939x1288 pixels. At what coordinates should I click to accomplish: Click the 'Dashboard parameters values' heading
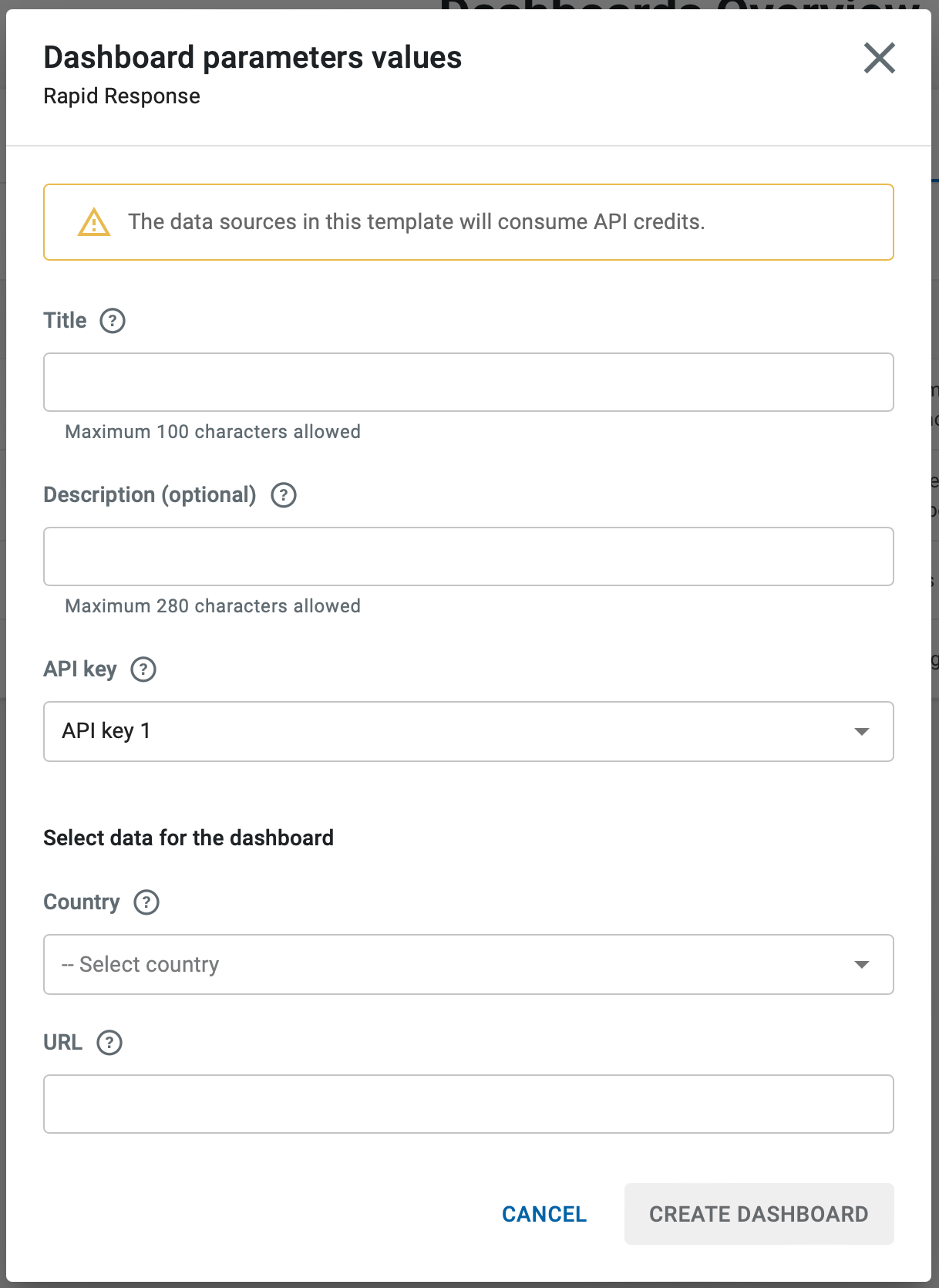[x=253, y=58]
